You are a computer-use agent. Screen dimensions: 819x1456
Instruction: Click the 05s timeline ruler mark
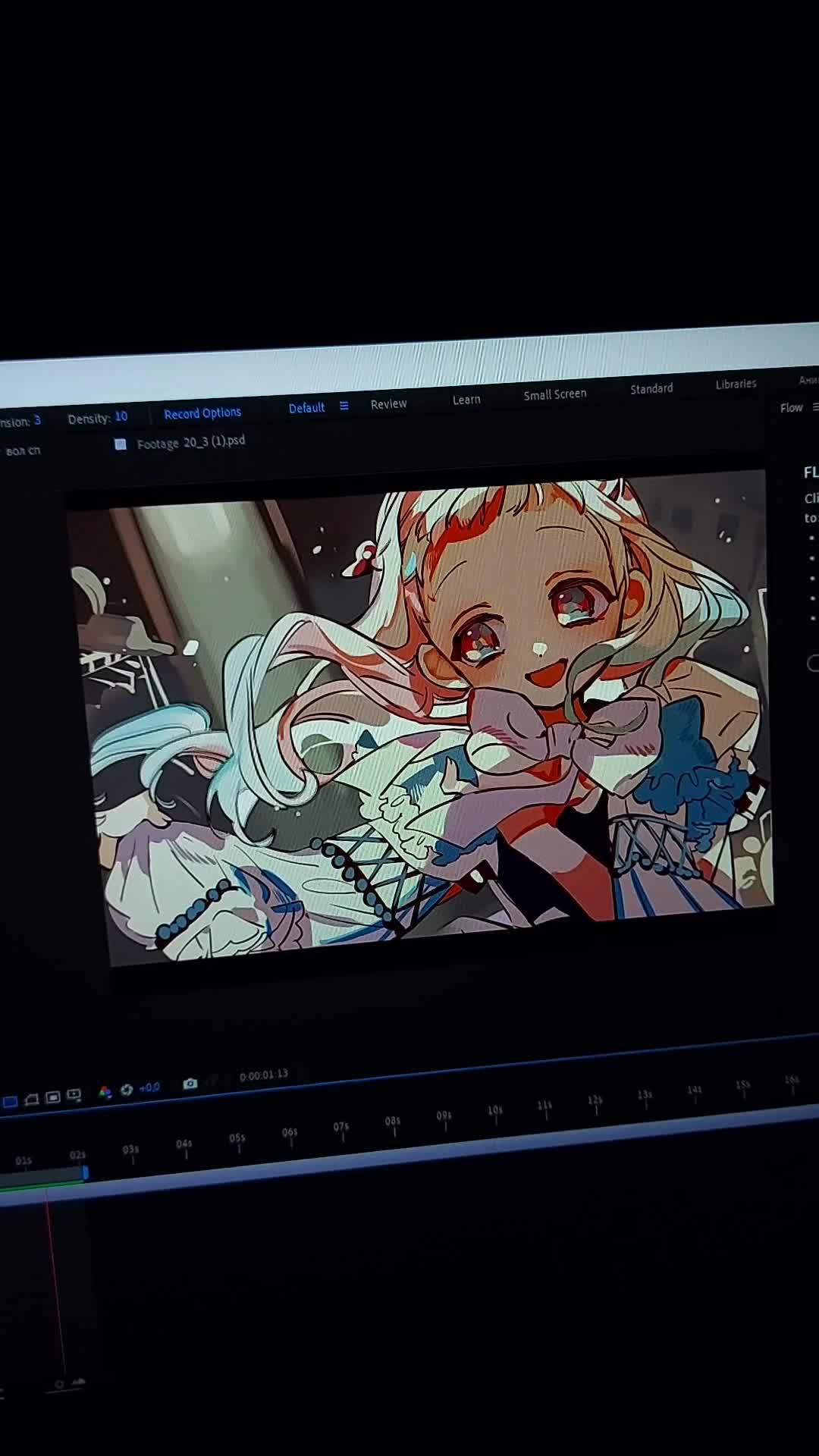237,1139
